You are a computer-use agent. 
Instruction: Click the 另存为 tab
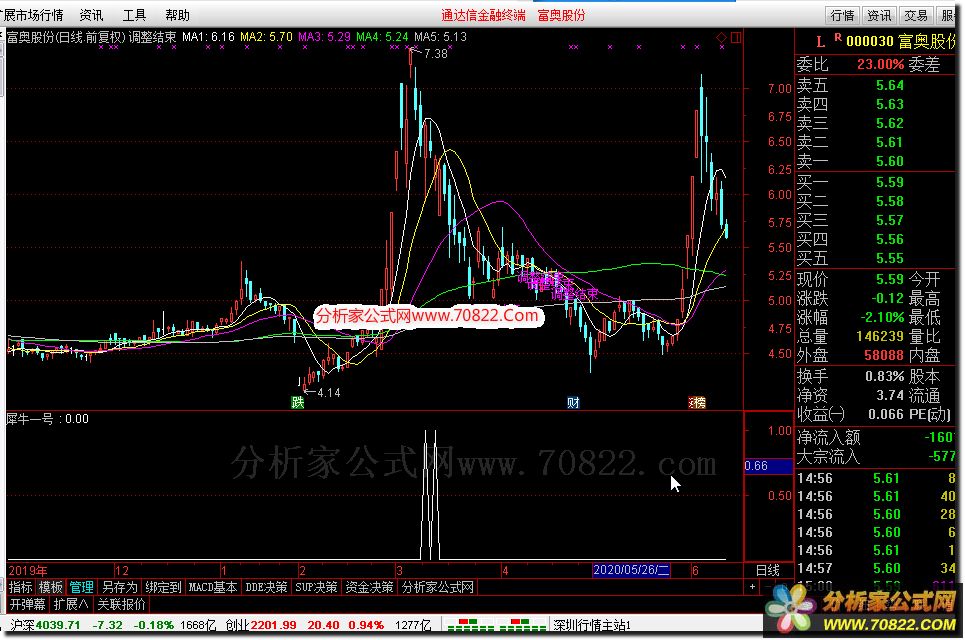119,587
